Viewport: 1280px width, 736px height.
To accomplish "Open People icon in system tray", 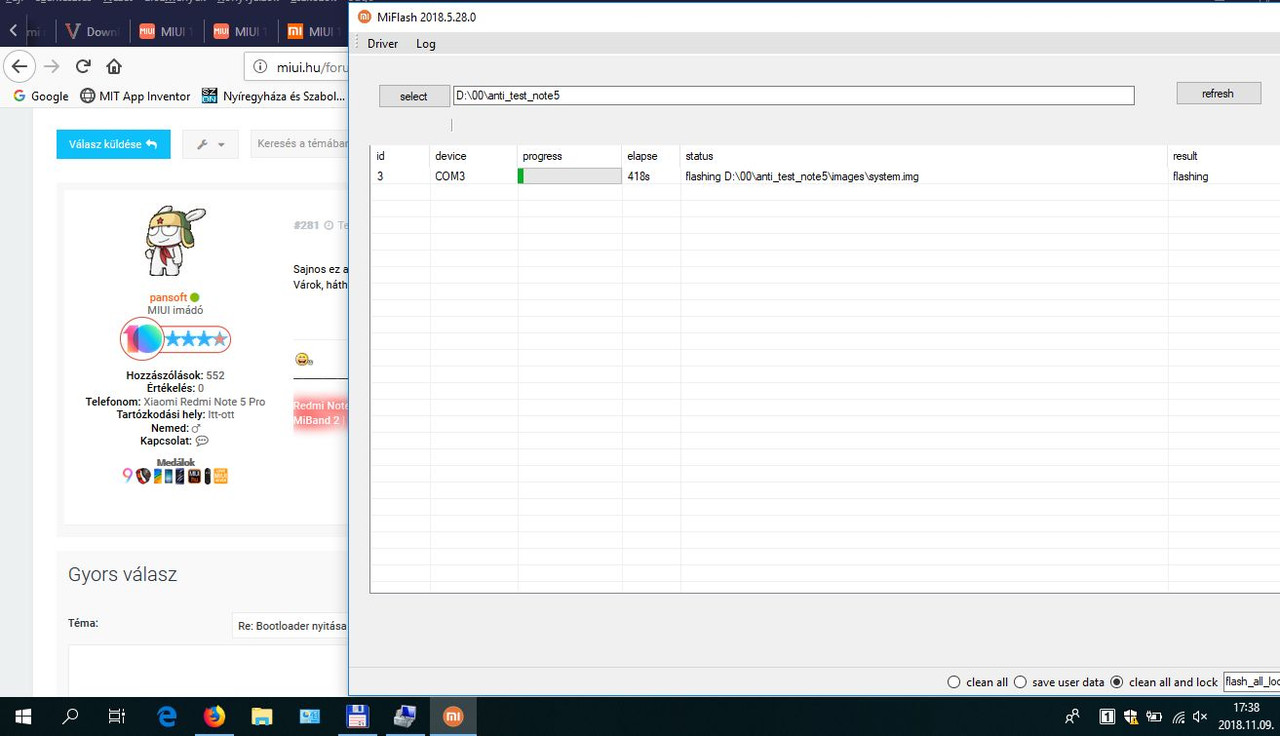I will pyautogui.click(x=1073, y=716).
